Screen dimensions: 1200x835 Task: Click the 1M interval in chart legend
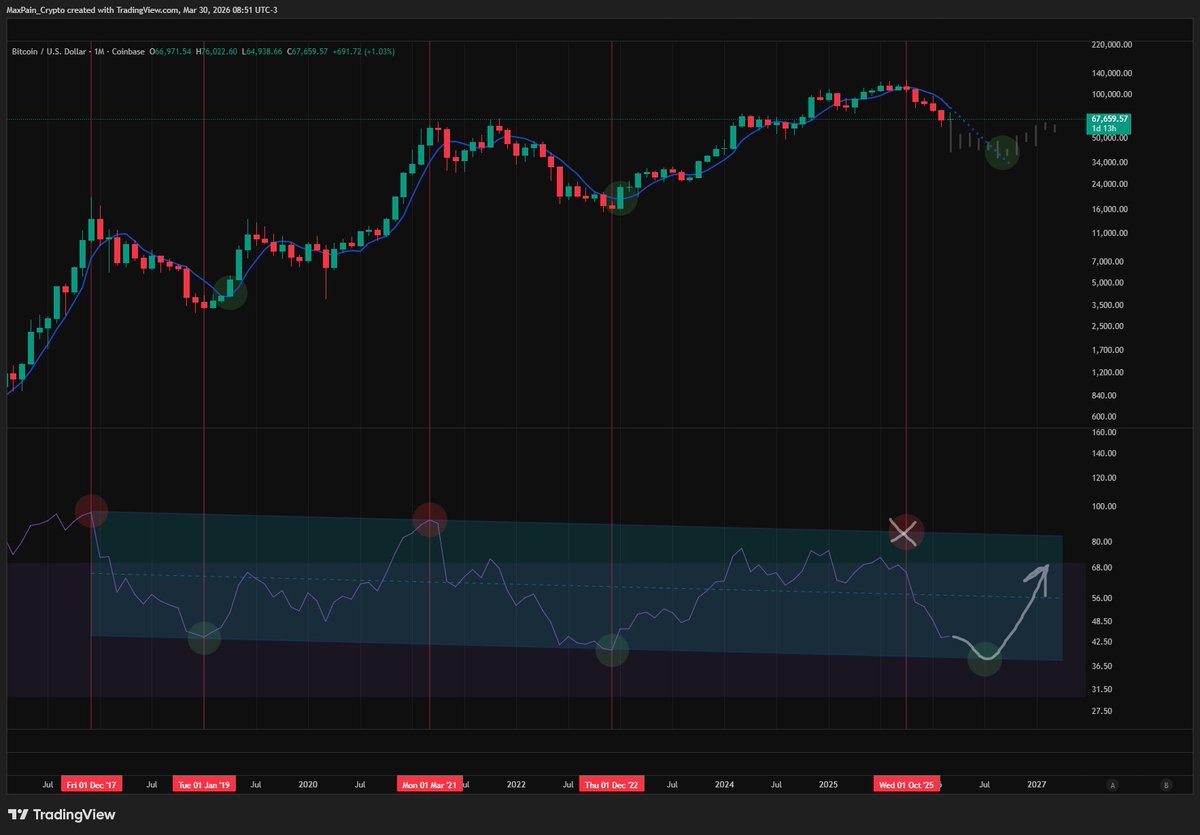98,50
